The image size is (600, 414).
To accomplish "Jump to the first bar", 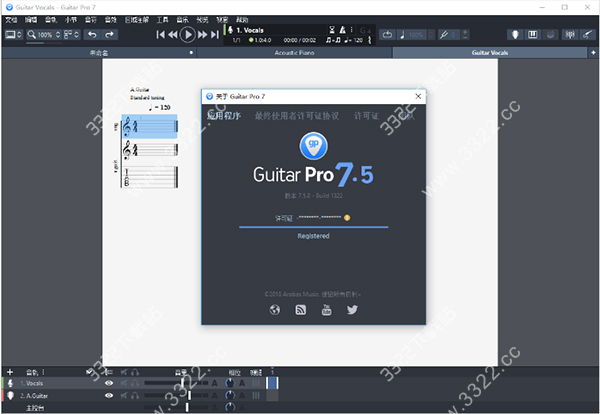I will tap(161, 35).
